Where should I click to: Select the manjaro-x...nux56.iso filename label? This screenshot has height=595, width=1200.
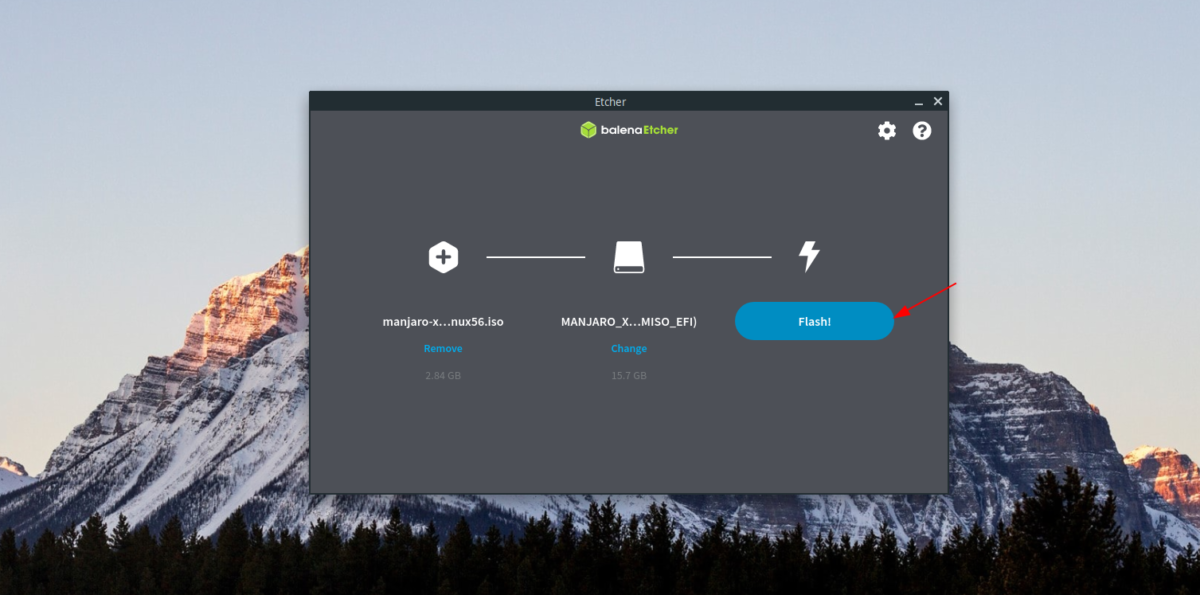point(442,321)
